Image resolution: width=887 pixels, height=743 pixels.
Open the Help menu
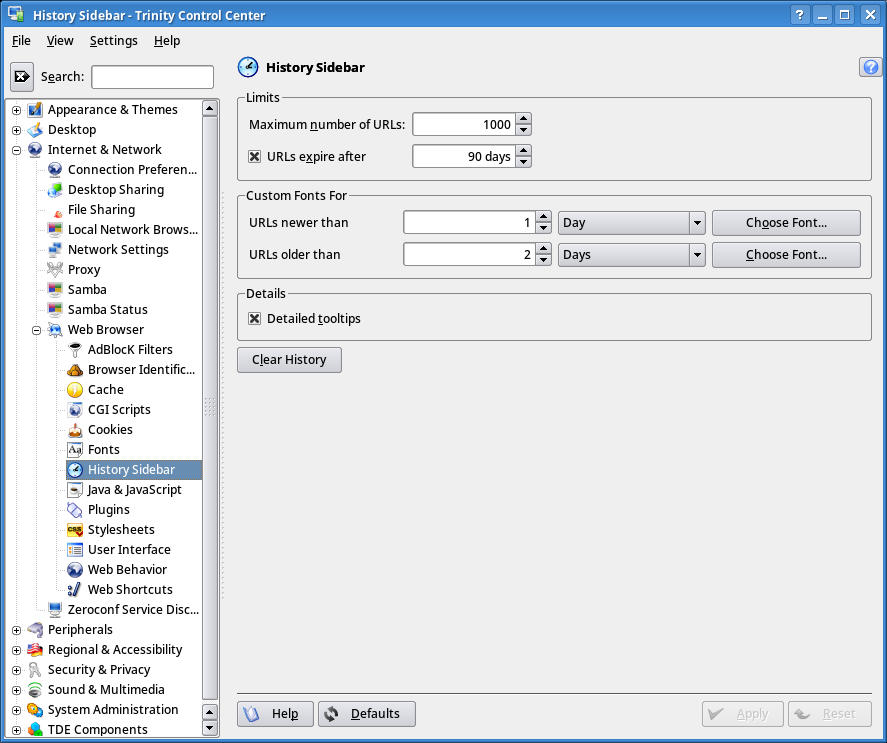pyautogui.click(x=167, y=41)
